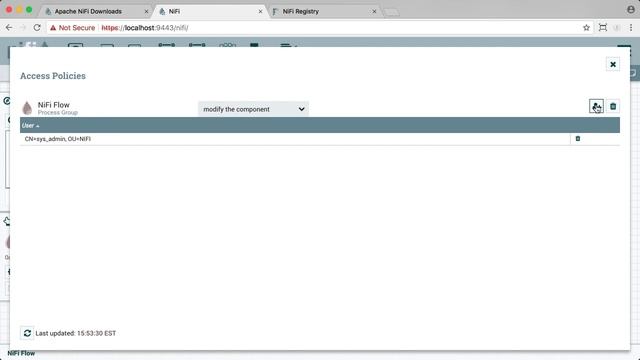Close the NiFi tab

click(x=260, y=11)
